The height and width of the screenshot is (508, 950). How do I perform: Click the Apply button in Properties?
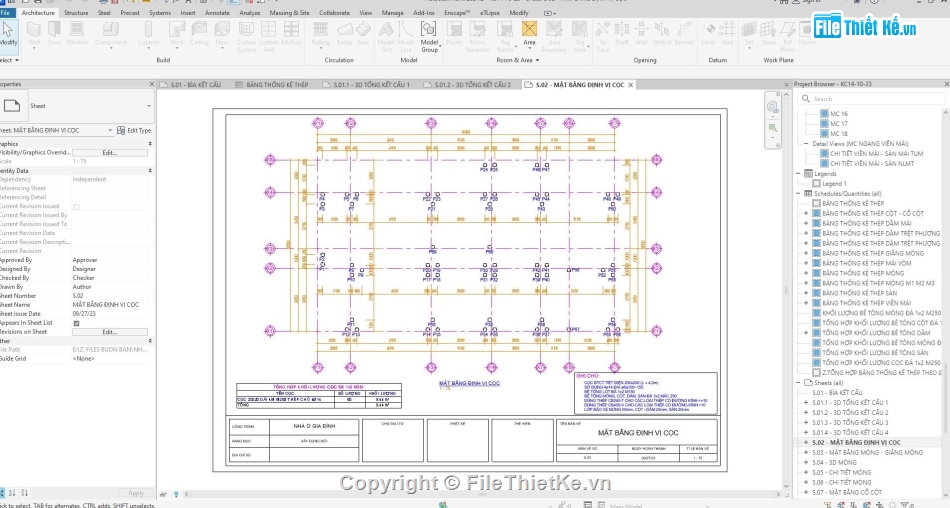(136, 493)
